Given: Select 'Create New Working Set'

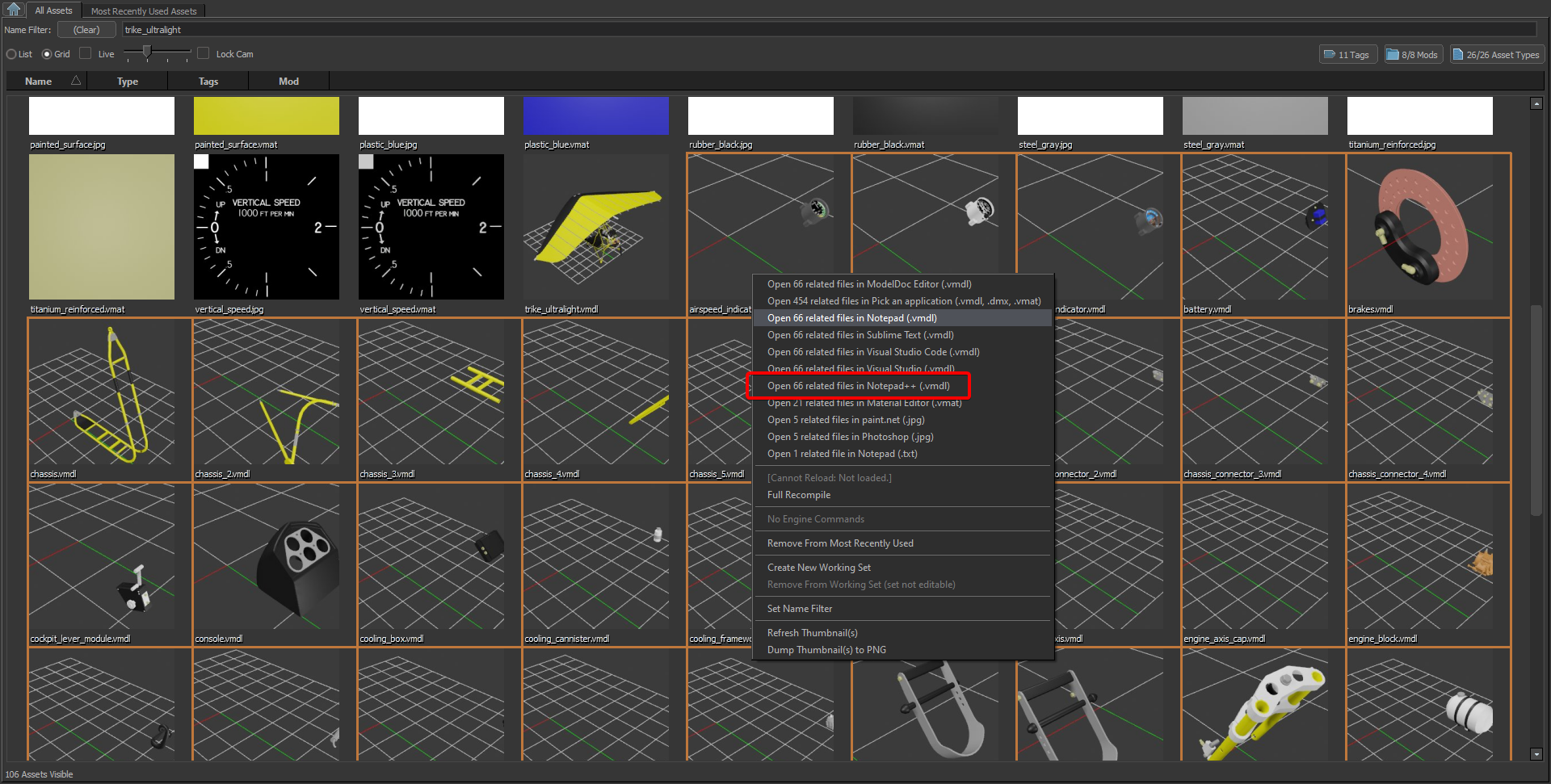Looking at the screenshot, I should pyautogui.click(x=818, y=567).
